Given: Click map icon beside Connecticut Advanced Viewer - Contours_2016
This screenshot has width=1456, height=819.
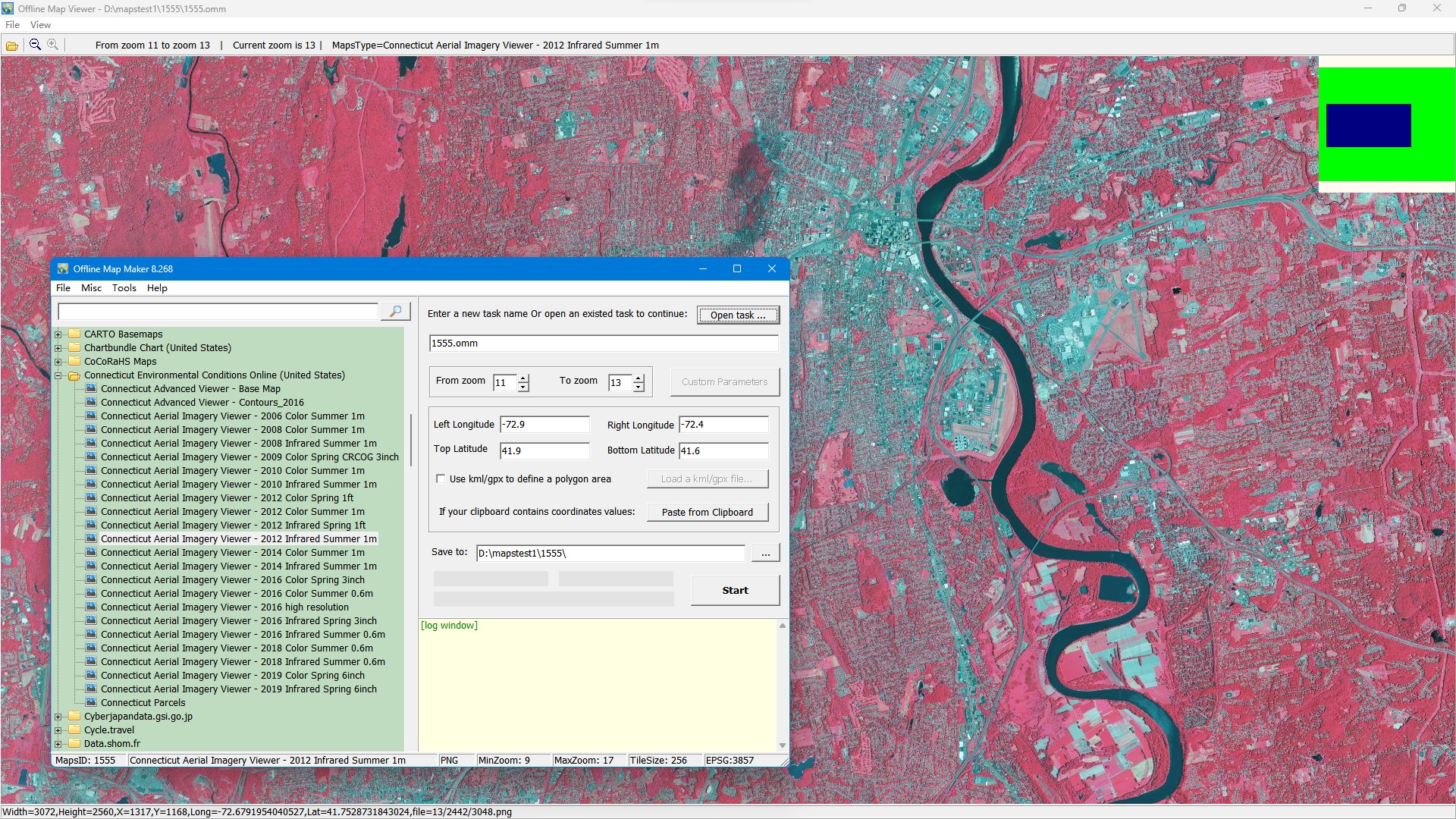Looking at the screenshot, I should [x=92, y=402].
